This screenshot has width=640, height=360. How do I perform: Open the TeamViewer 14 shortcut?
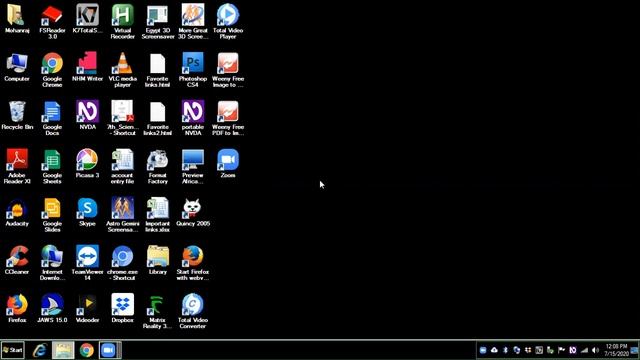[x=87, y=263]
